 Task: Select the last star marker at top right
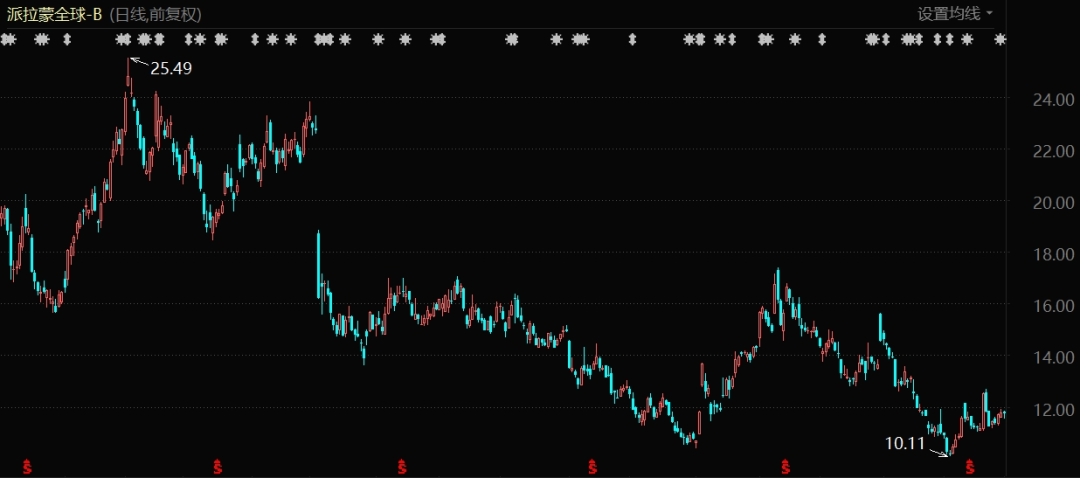click(x=1001, y=40)
